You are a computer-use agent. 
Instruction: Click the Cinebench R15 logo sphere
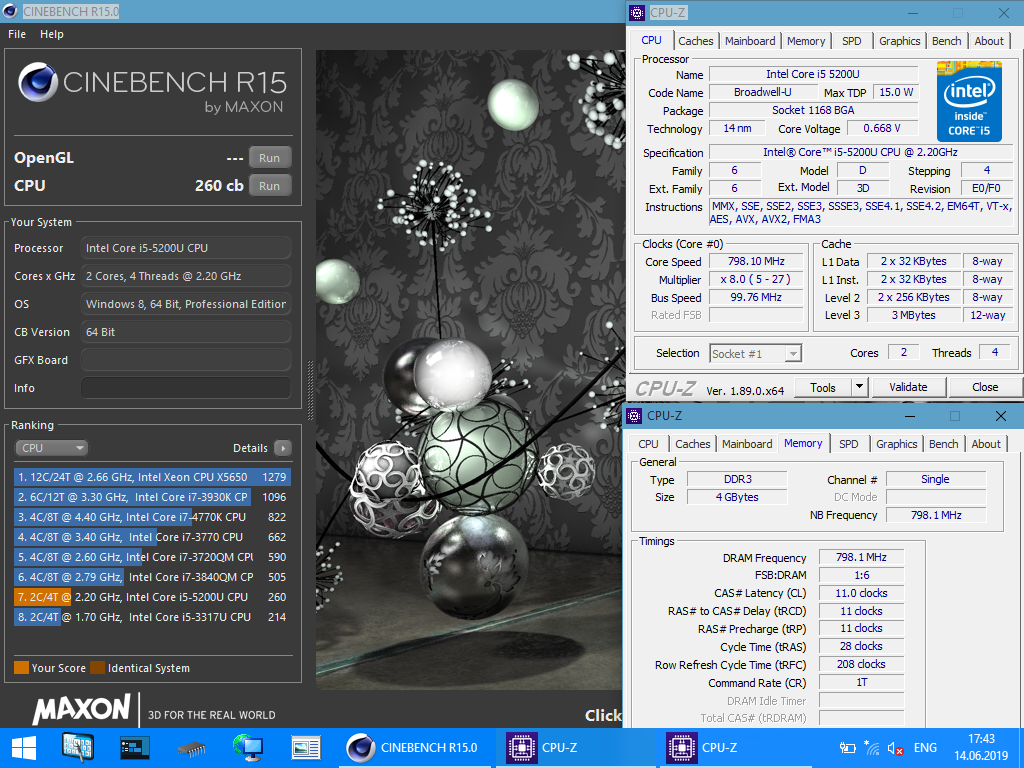38,82
